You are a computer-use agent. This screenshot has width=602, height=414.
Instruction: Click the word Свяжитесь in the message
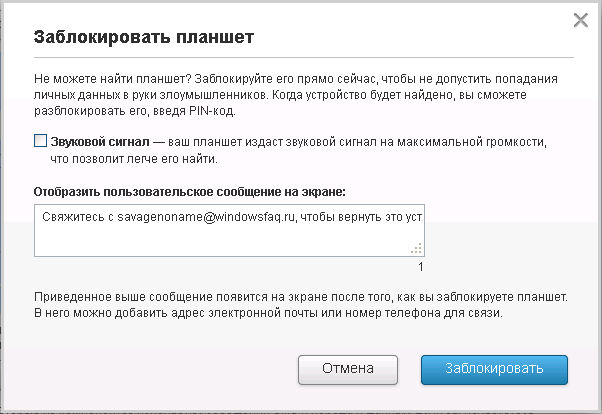(x=74, y=214)
